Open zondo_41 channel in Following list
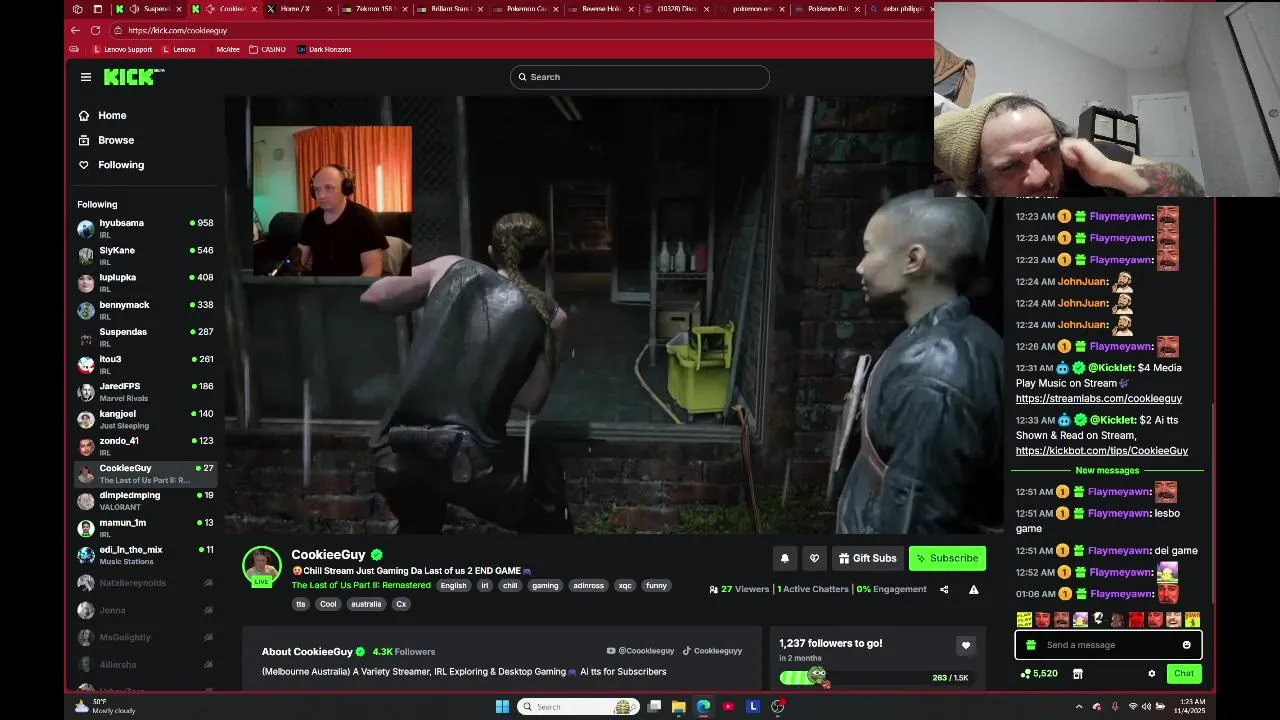 [x=146, y=446]
